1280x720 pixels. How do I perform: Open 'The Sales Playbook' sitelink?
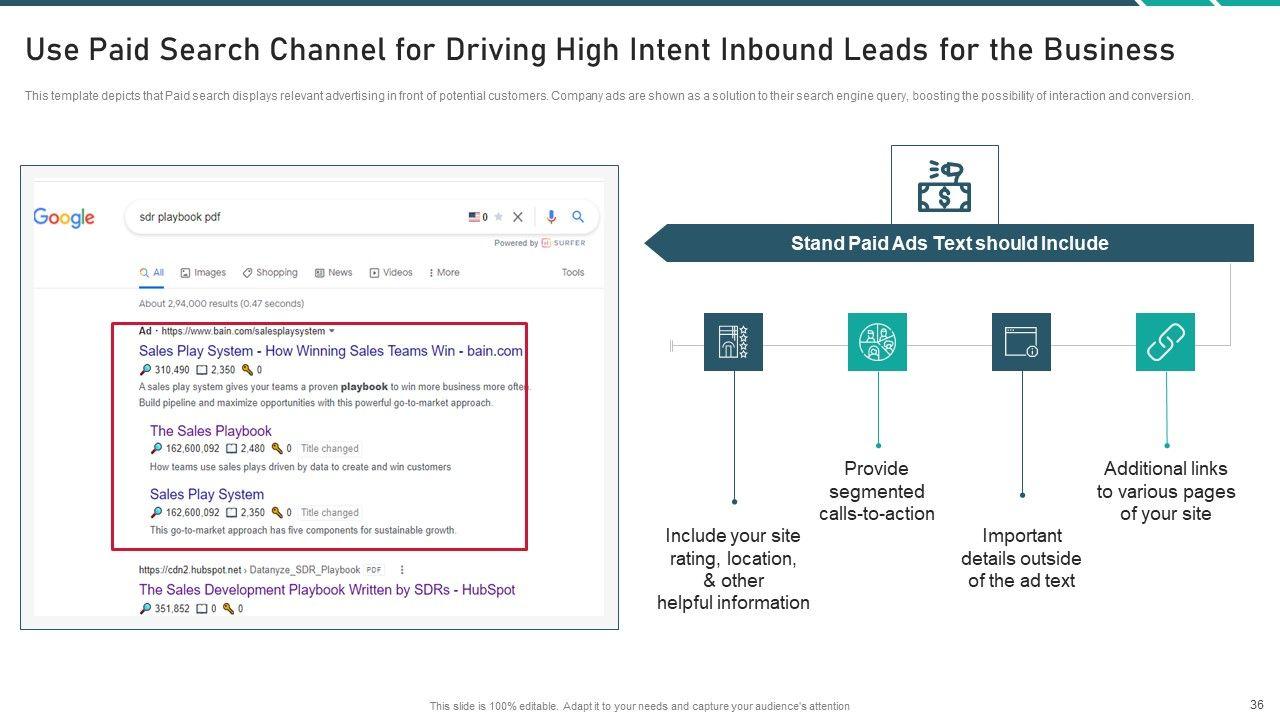point(211,431)
